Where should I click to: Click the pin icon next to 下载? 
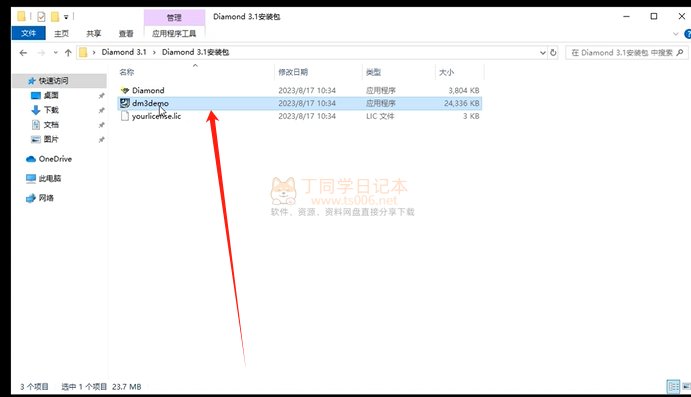(x=101, y=110)
